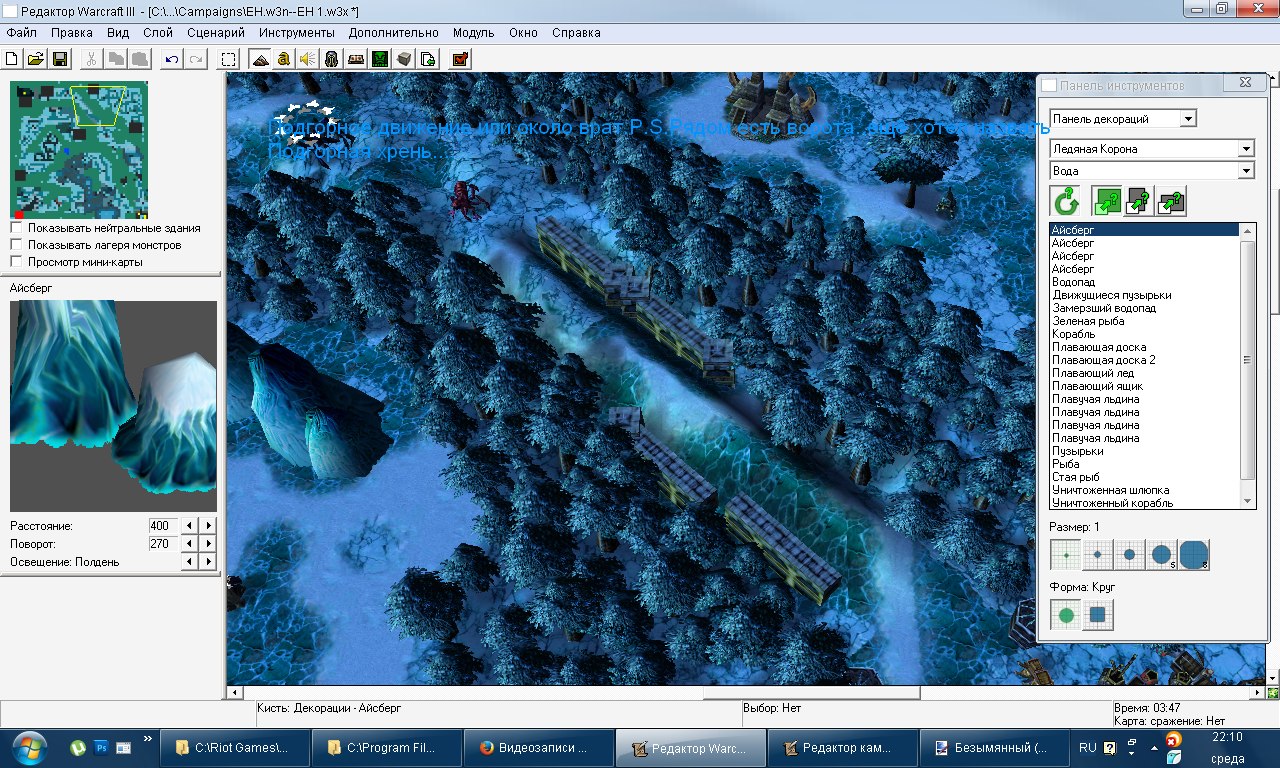Select 'Уничтоженный корабль' in the doodad list
Viewport: 1280px width, 768px height.
click(x=1145, y=503)
